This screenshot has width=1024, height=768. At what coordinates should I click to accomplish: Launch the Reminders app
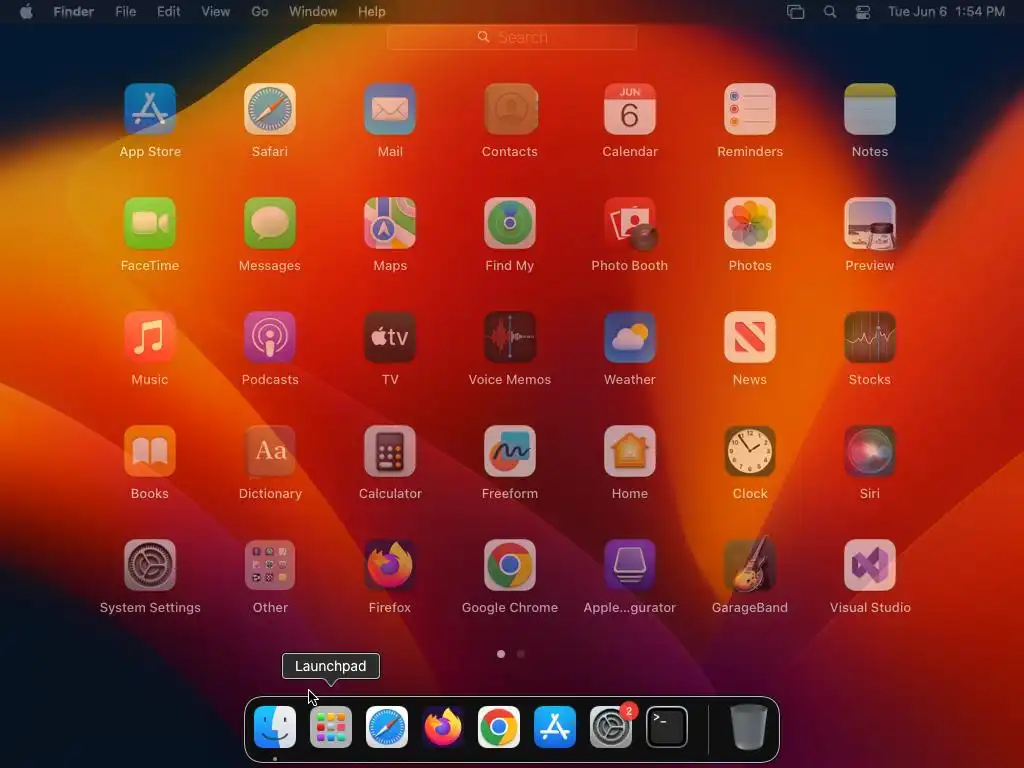tap(750, 109)
